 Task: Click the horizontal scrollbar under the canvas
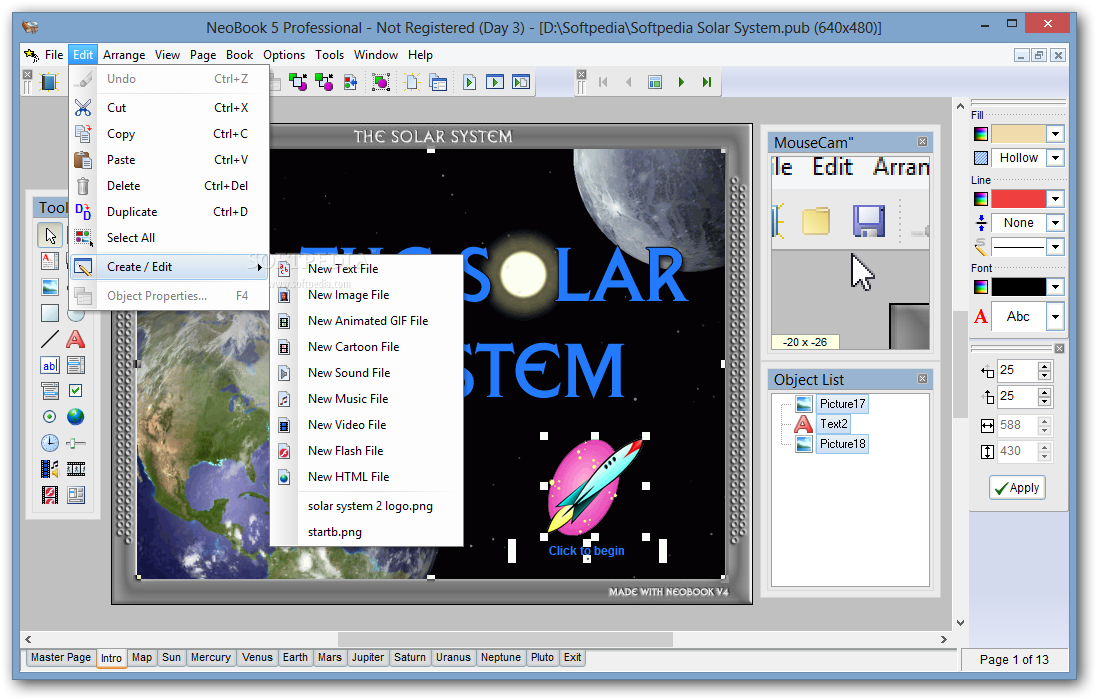(x=486, y=639)
